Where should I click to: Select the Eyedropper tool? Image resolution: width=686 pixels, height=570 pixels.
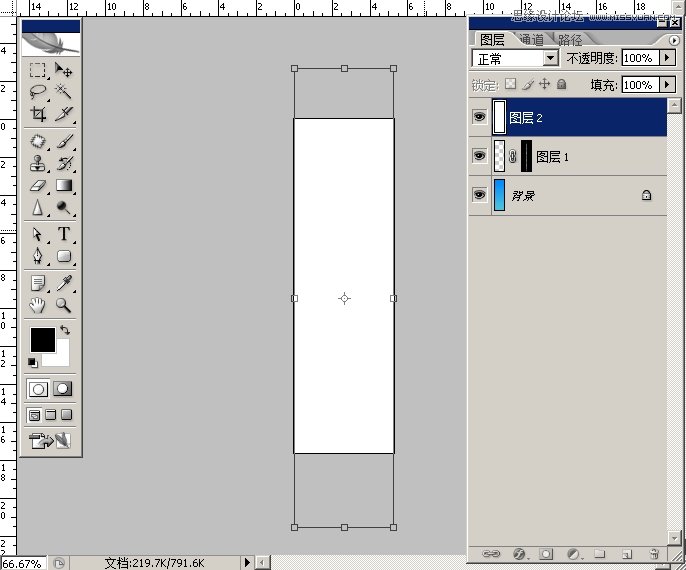[63, 283]
